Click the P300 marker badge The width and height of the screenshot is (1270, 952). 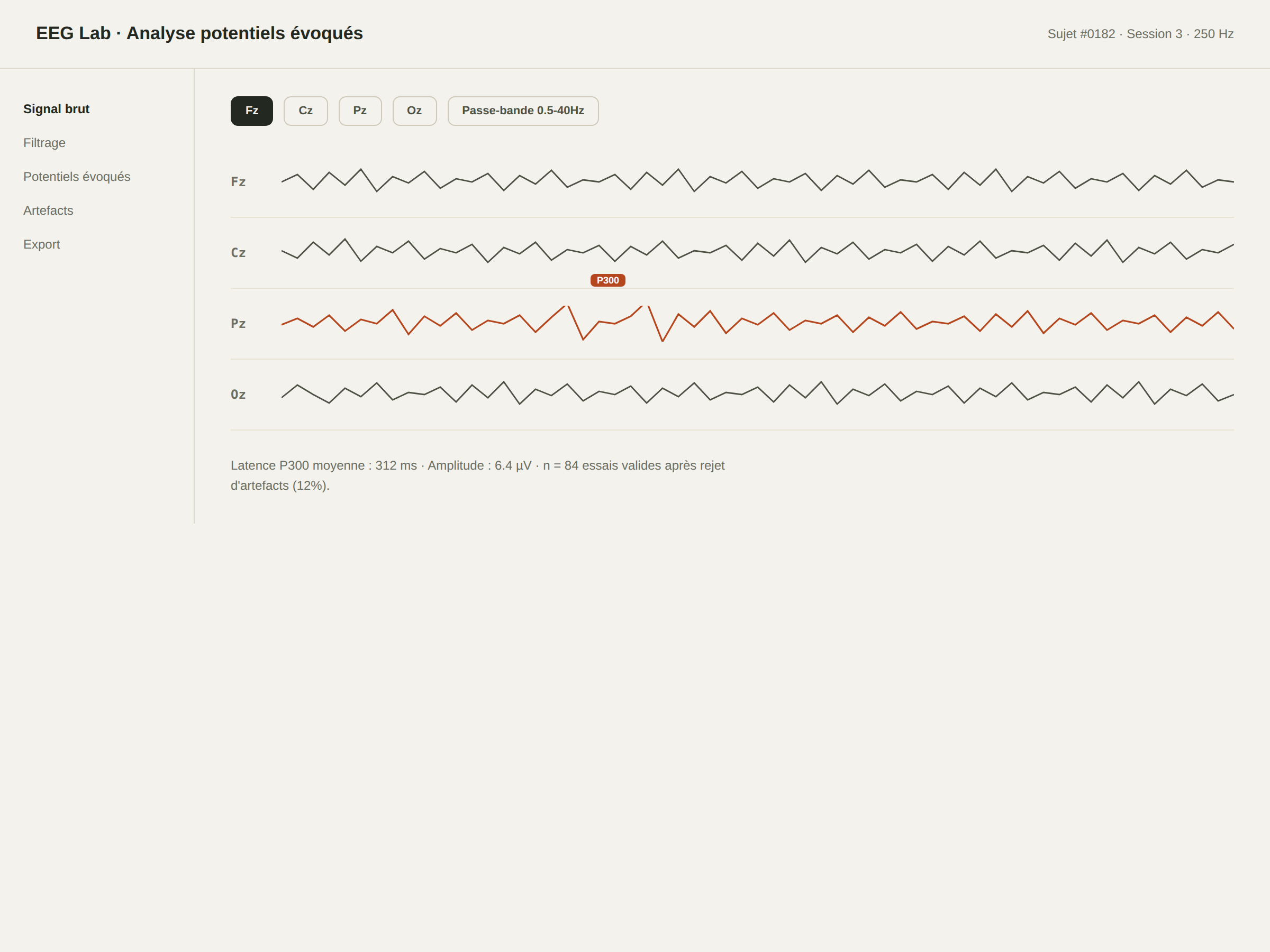pos(607,280)
